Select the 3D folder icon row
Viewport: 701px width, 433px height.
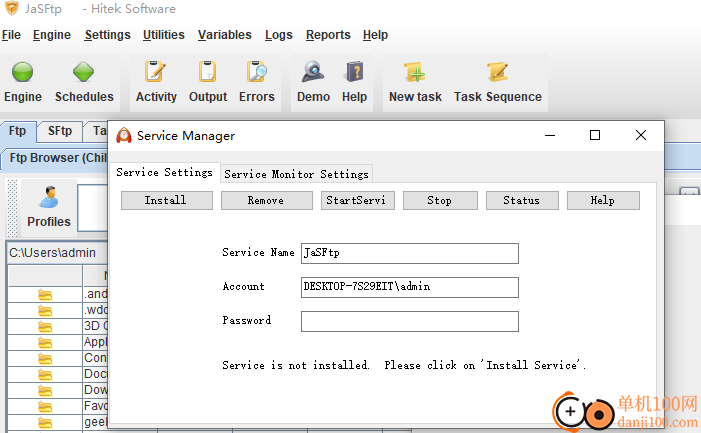pyautogui.click(x=45, y=327)
